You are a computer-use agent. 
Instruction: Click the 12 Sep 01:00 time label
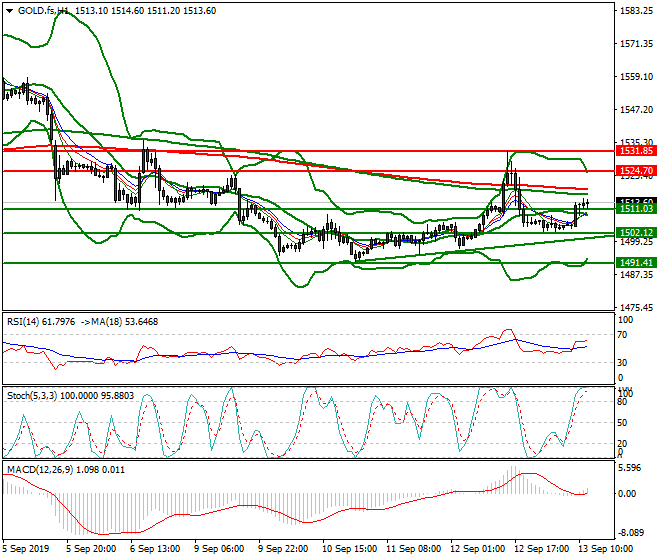[478, 549]
